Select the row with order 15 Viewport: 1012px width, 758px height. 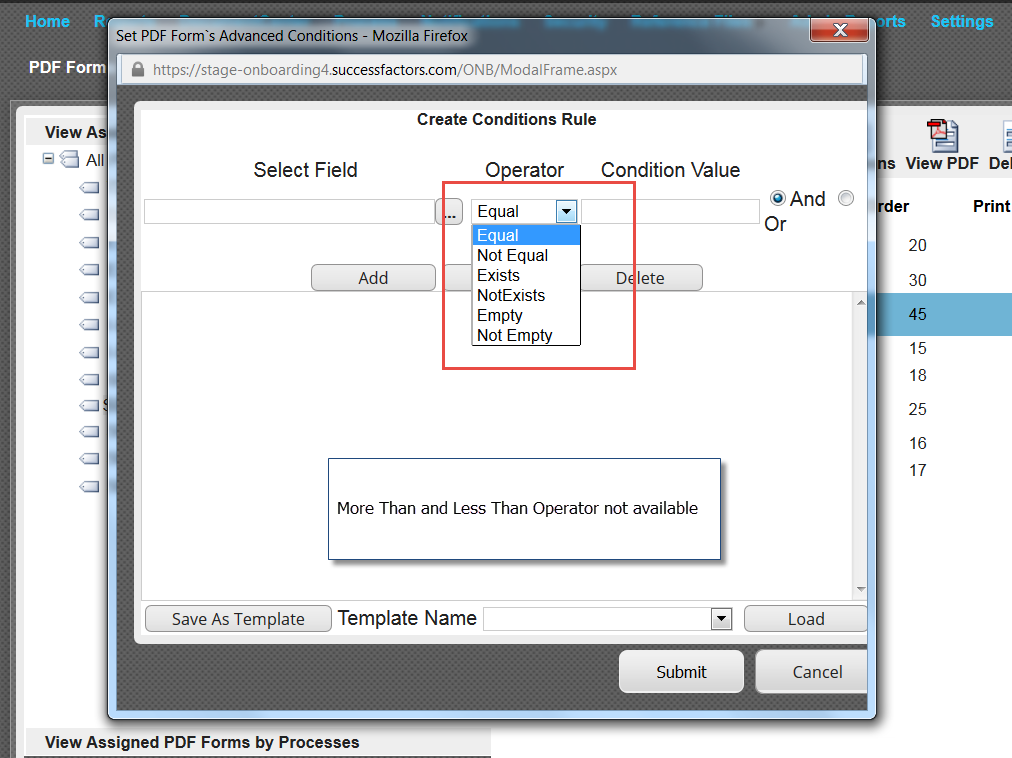point(917,348)
